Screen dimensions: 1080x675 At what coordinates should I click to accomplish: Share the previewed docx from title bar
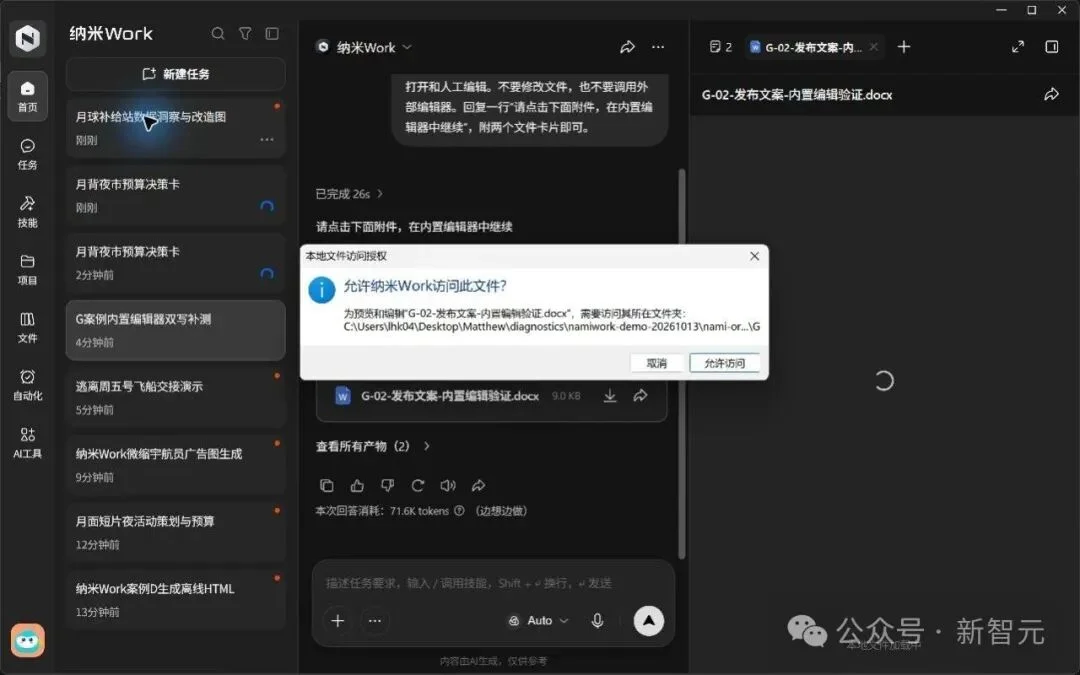point(1051,94)
